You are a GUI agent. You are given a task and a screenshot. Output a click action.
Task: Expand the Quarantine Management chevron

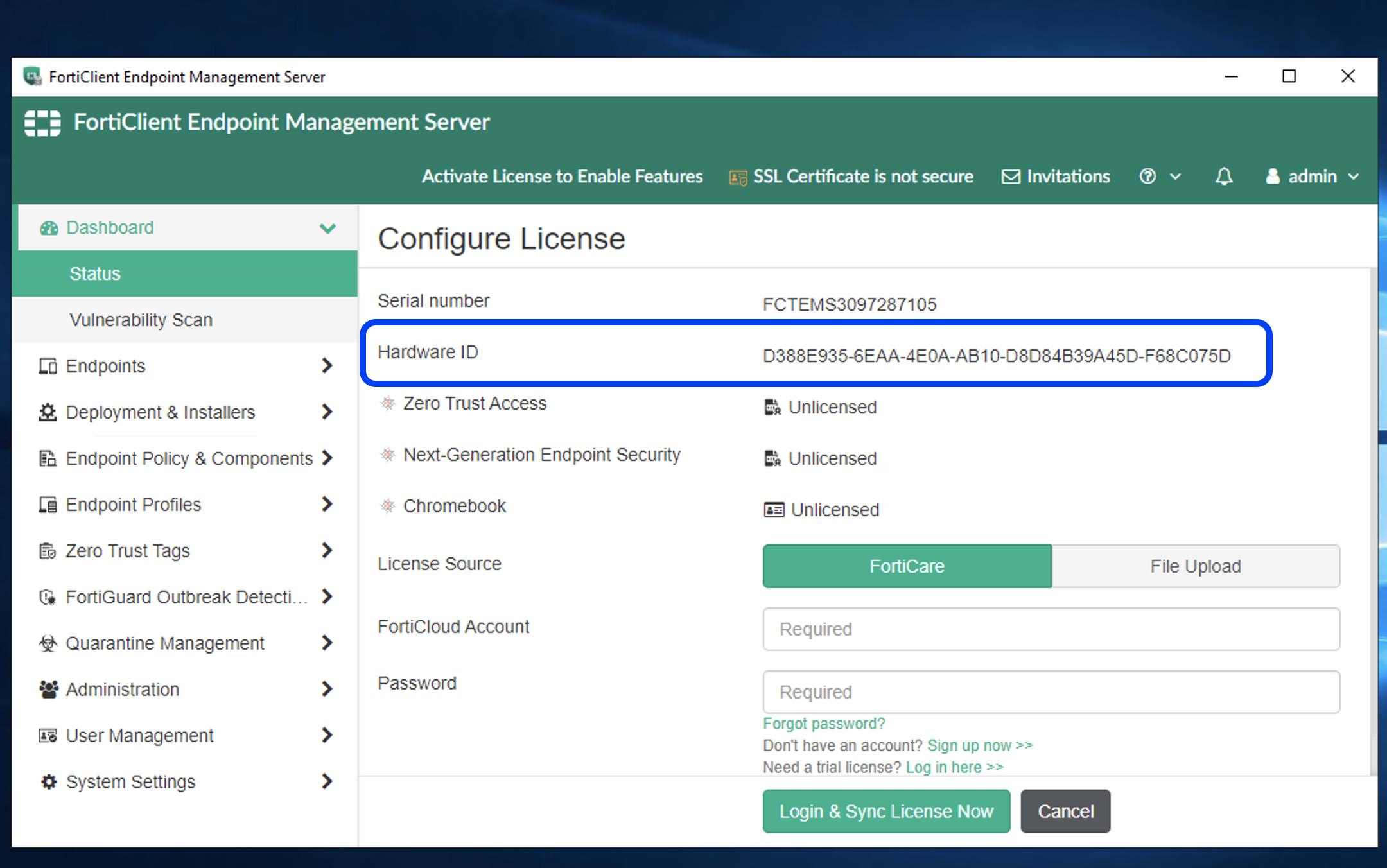click(x=327, y=643)
